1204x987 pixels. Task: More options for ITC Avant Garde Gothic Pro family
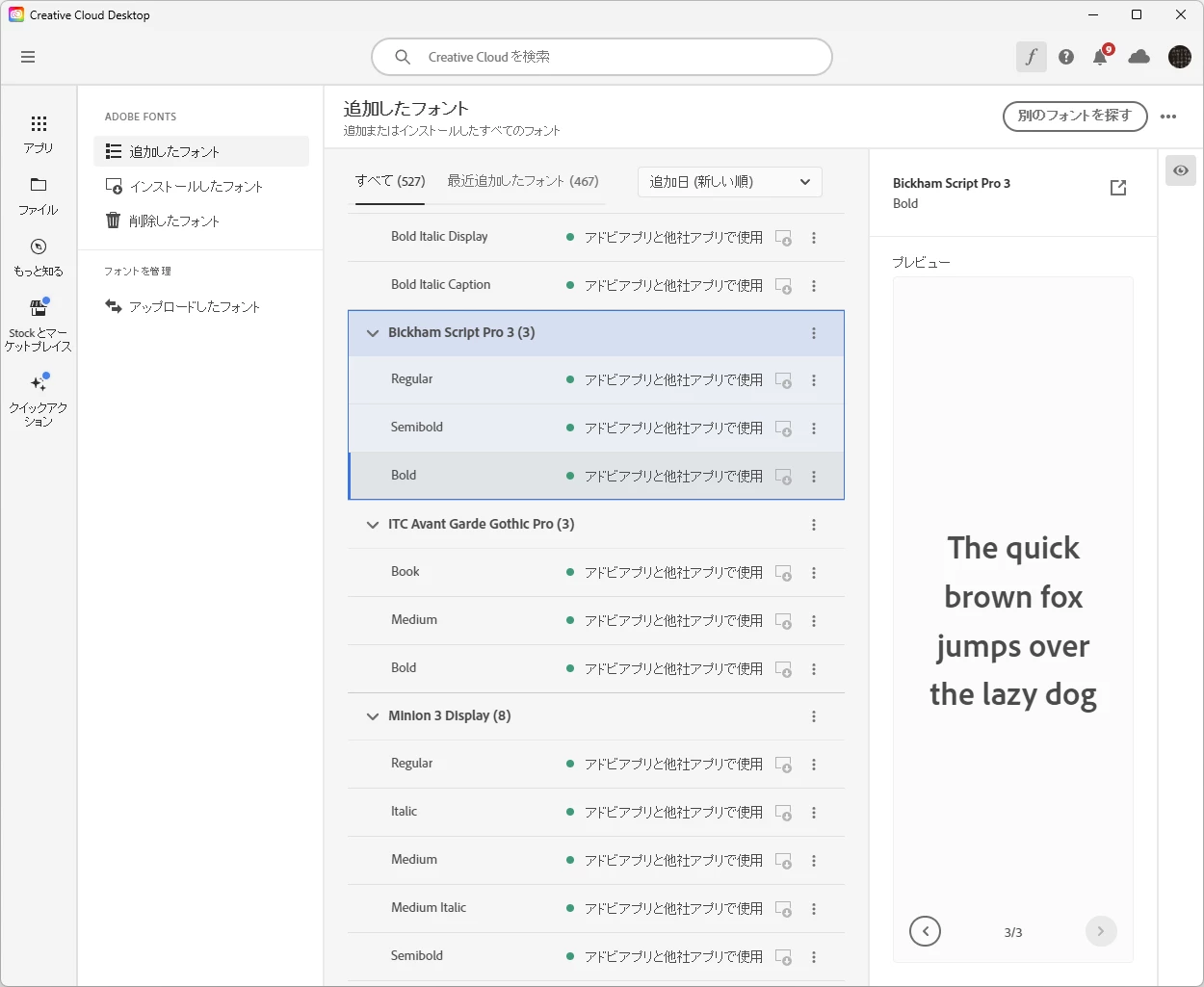point(814,525)
